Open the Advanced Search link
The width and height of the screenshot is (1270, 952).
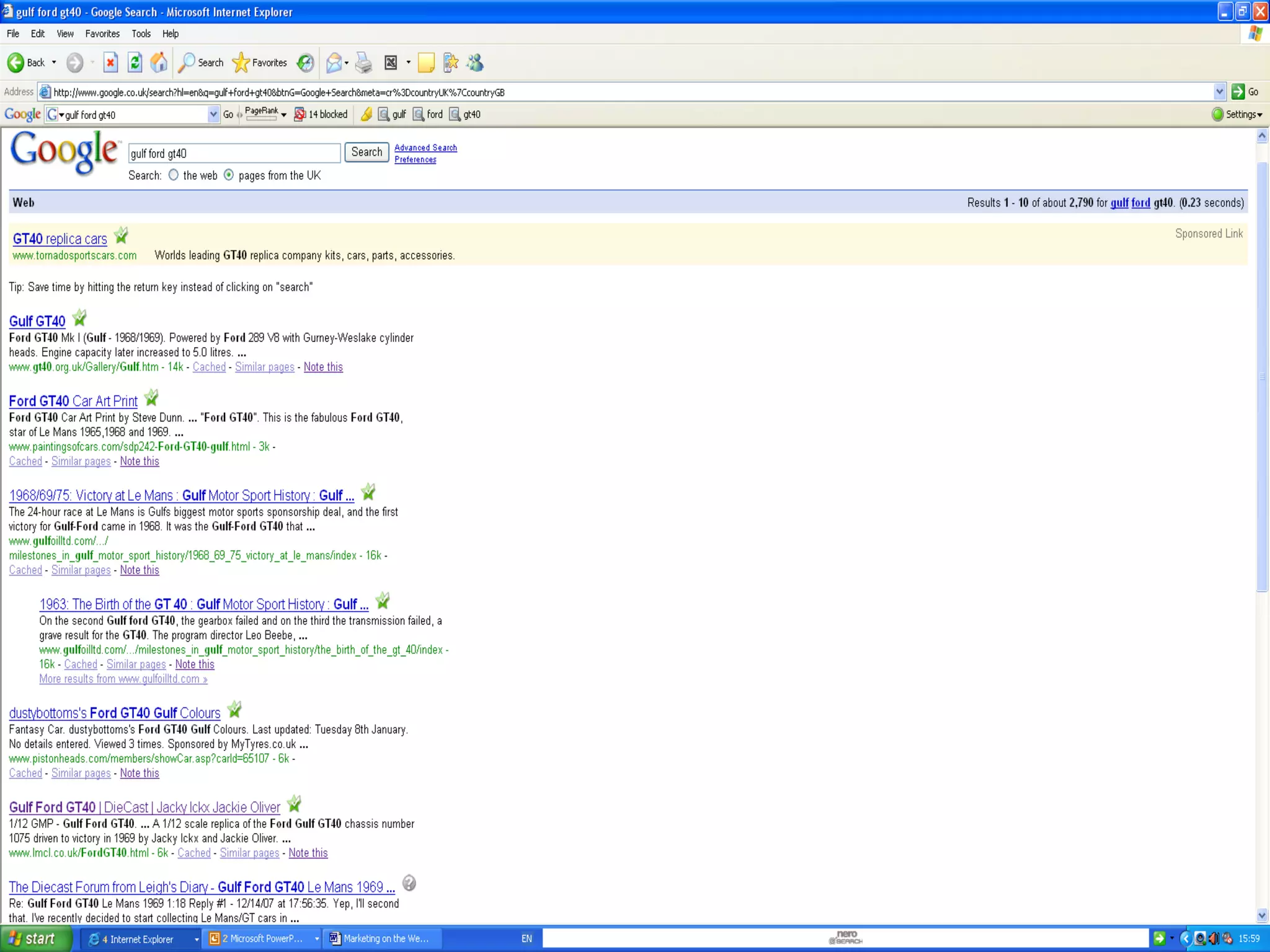point(425,148)
